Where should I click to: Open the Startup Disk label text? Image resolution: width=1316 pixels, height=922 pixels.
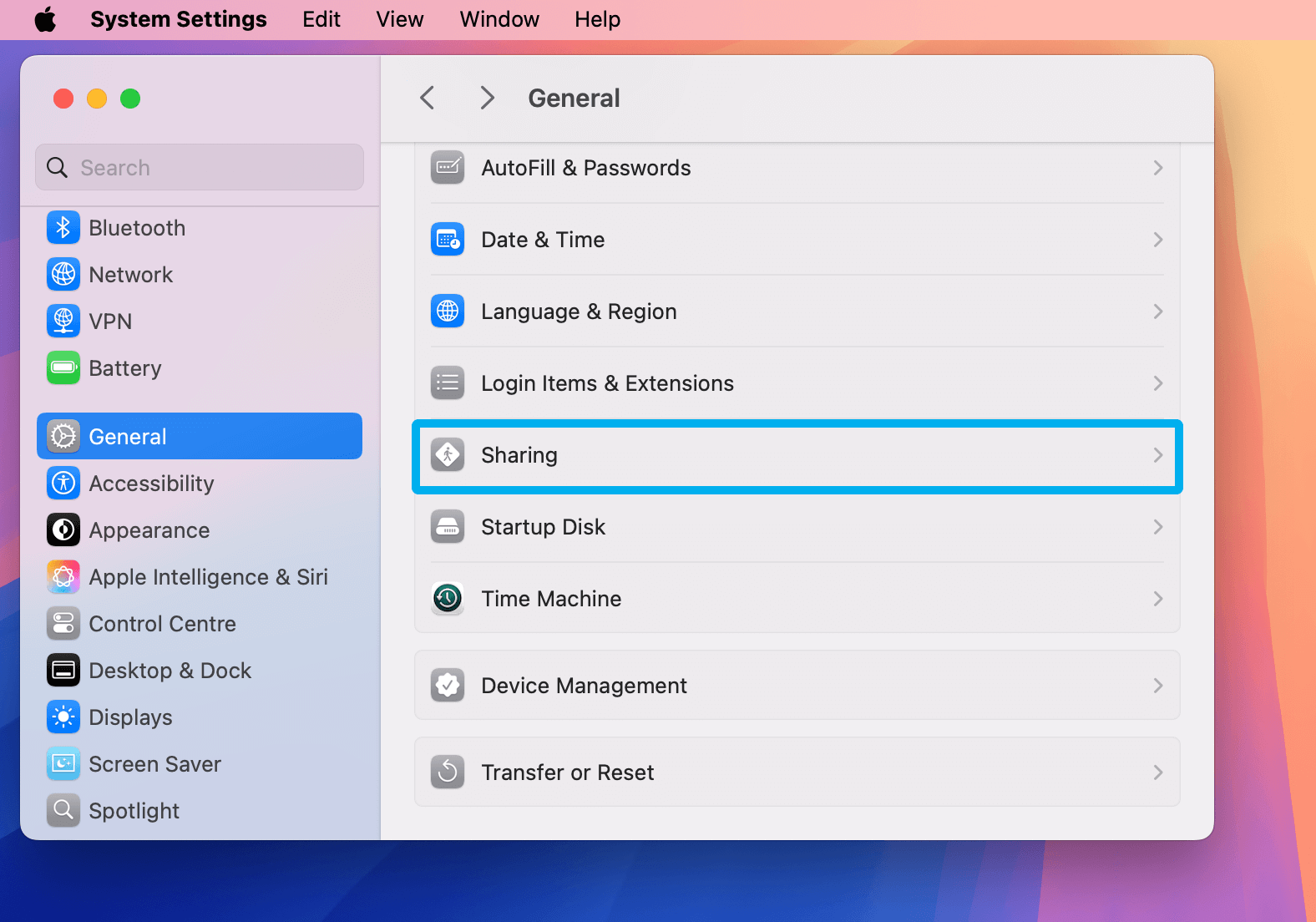[543, 527]
